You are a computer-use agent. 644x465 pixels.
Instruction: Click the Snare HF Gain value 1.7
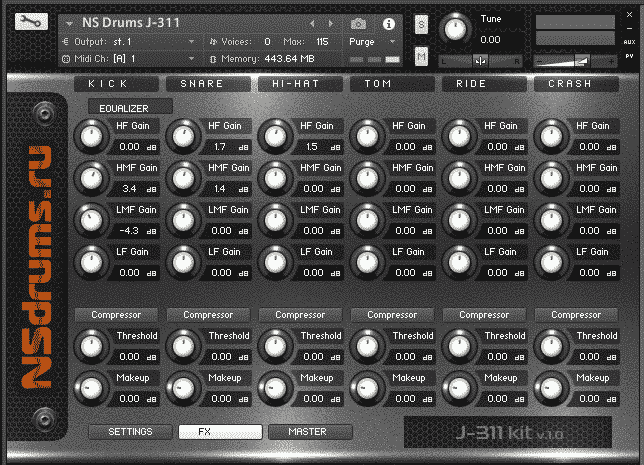(220, 147)
